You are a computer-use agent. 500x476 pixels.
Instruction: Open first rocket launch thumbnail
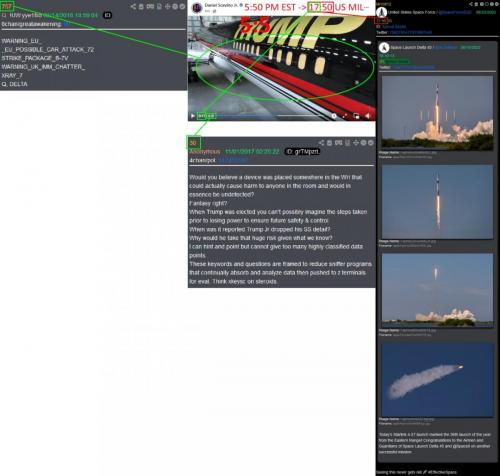pyautogui.click(x=437, y=113)
